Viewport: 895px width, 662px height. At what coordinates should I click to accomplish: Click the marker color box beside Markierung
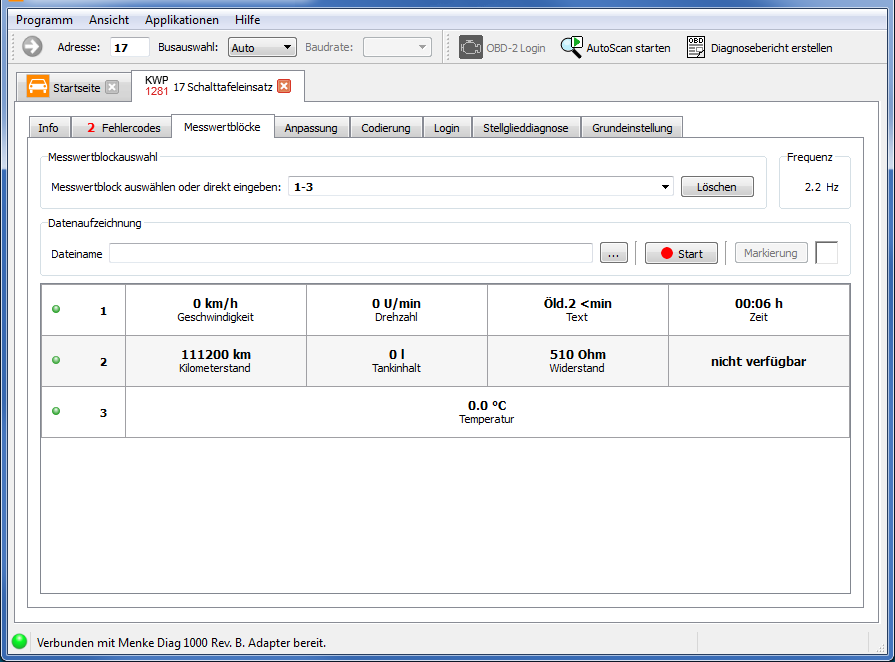pos(827,253)
